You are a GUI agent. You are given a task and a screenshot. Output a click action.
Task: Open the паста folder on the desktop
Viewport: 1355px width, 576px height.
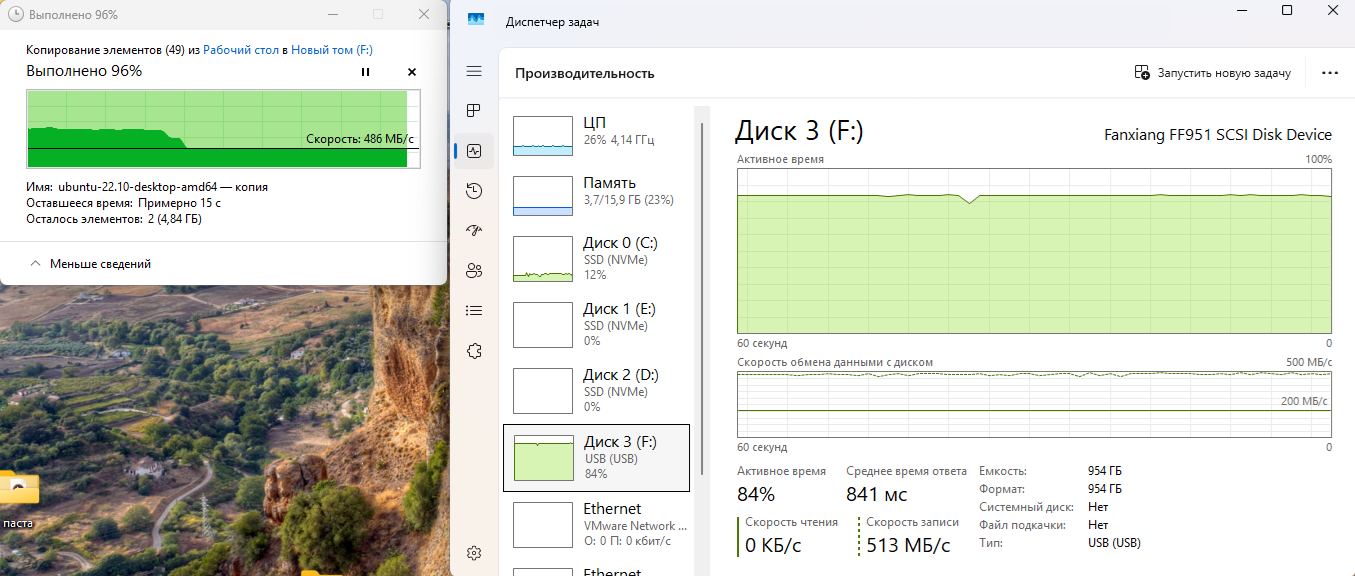pos(19,497)
